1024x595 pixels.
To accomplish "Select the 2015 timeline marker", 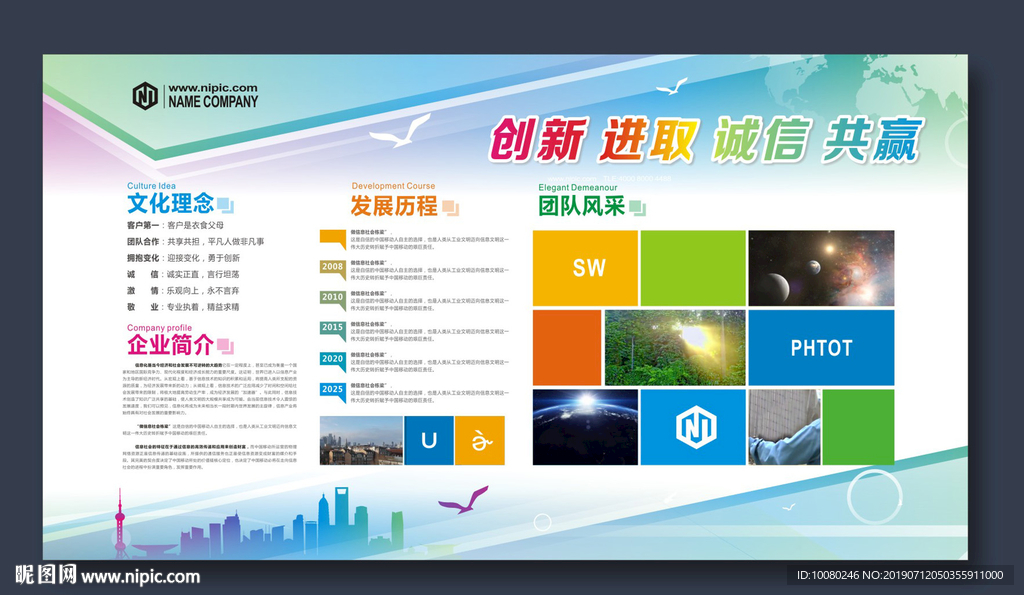I will [x=332, y=331].
